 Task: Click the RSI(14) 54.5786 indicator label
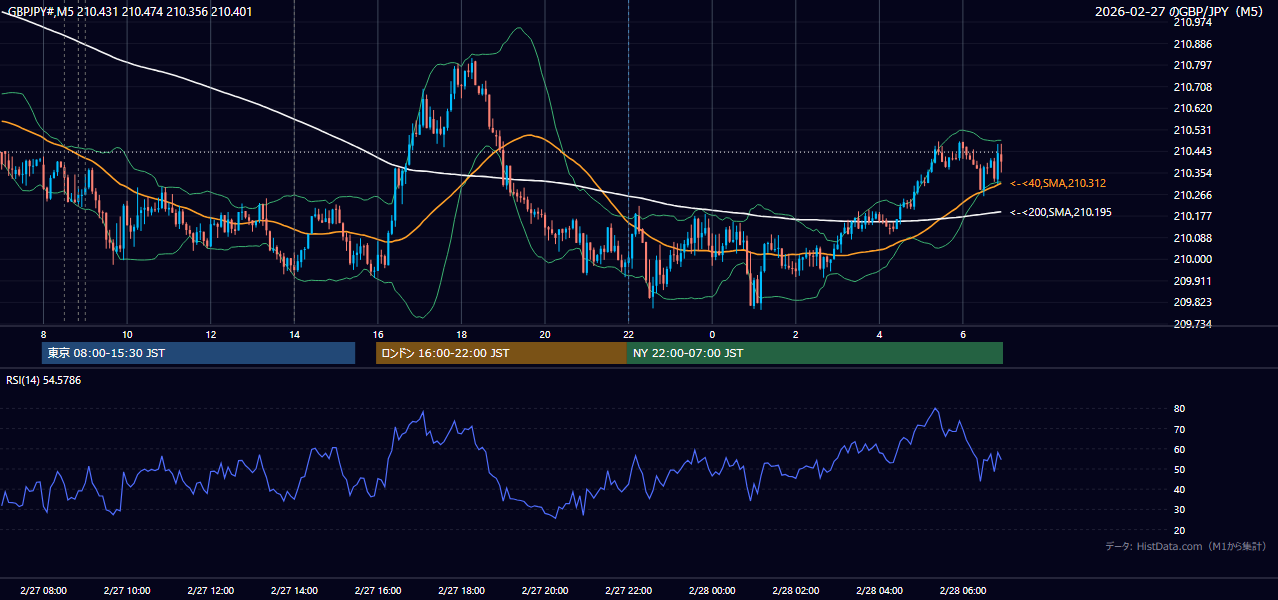[x=44, y=380]
